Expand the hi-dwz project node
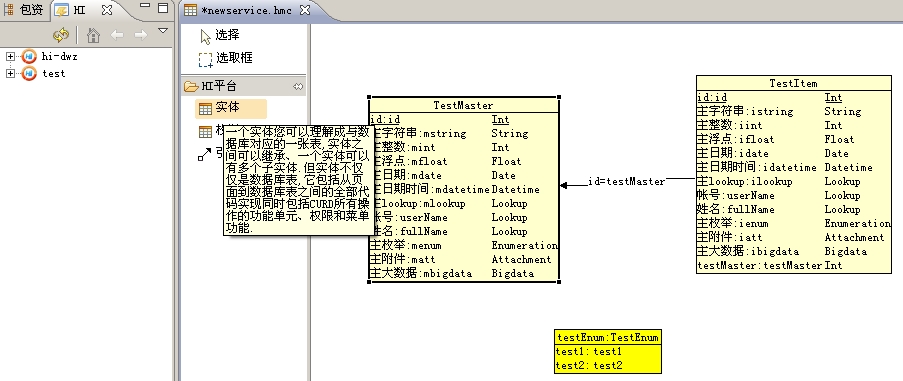The image size is (903, 381). coord(10,56)
